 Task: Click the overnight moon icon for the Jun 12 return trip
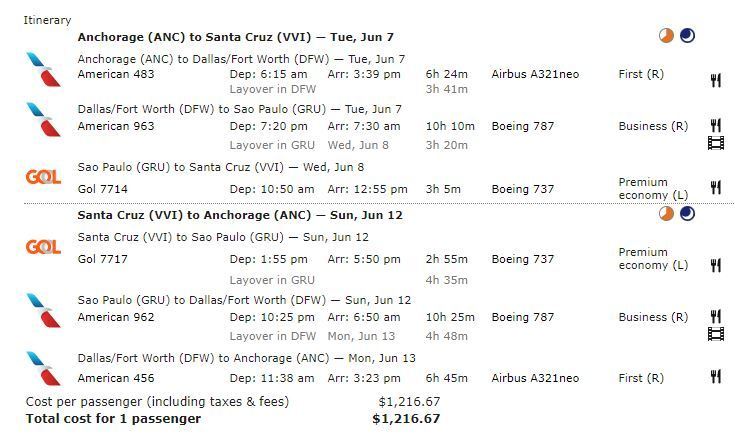(687, 214)
